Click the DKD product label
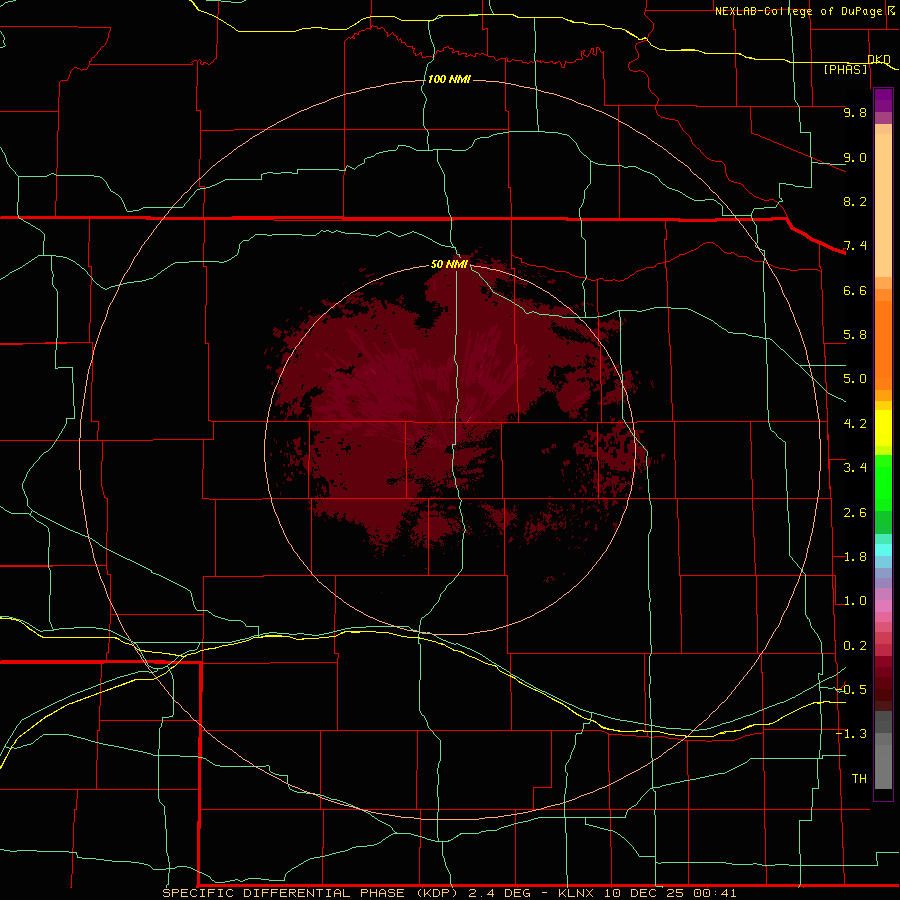Image resolution: width=900 pixels, height=900 pixels. pos(878,59)
